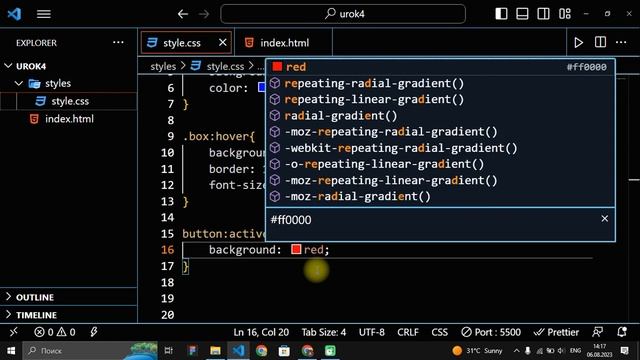Image resolution: width=640 pixels, height=360 pixels.
Task: Go forward with the right arrow
Action: coord(204,14)
